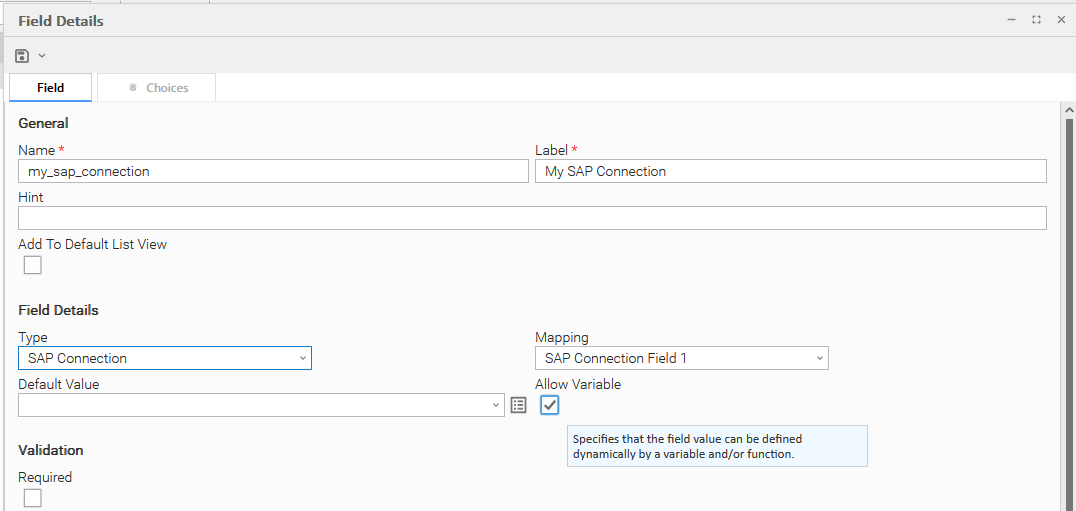Minimize the Field Details window
The width and height of the screenshot is (1076, 511).
tap(1011, 20)
